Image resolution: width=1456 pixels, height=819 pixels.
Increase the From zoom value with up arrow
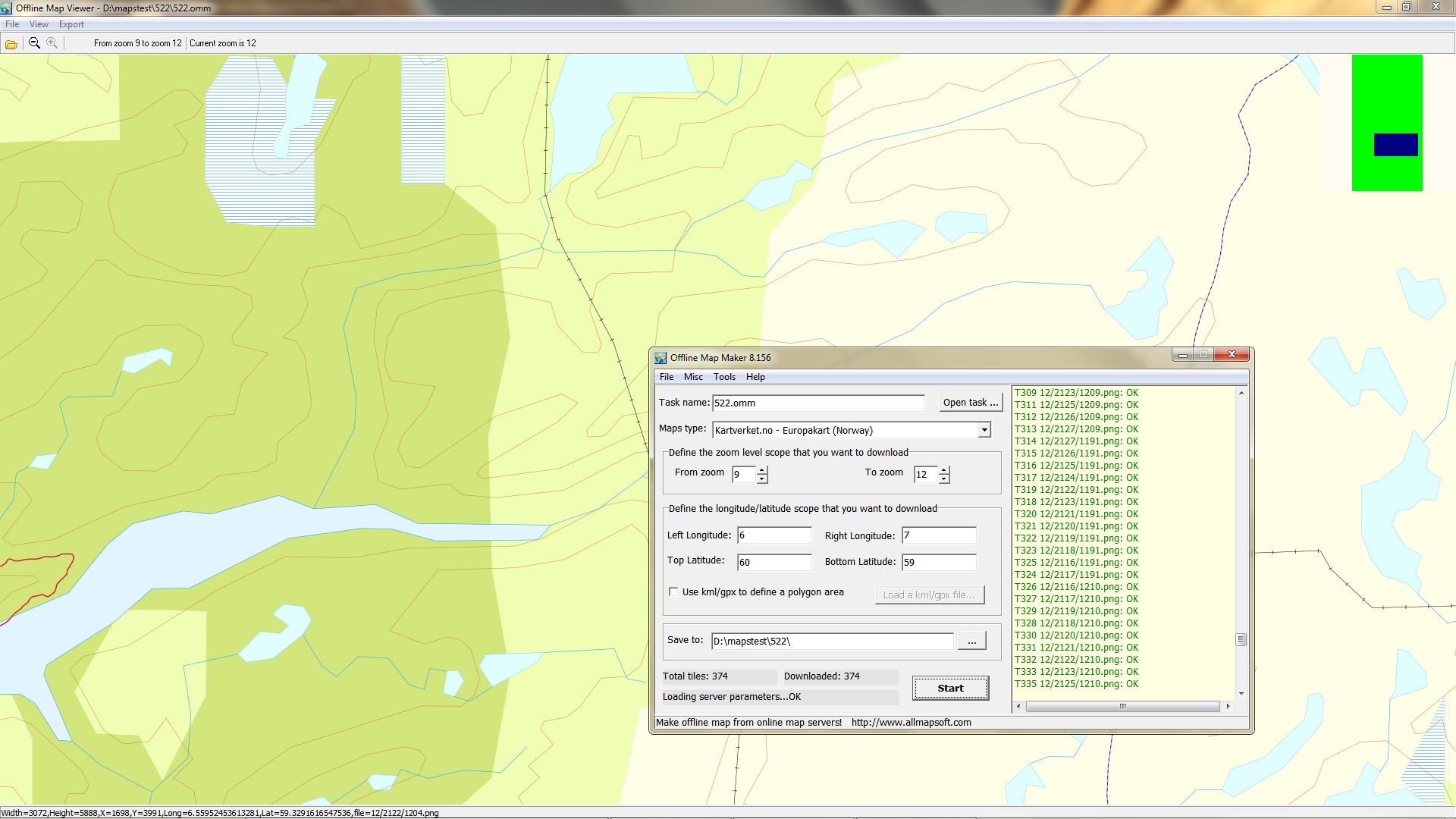click(762, 470)
